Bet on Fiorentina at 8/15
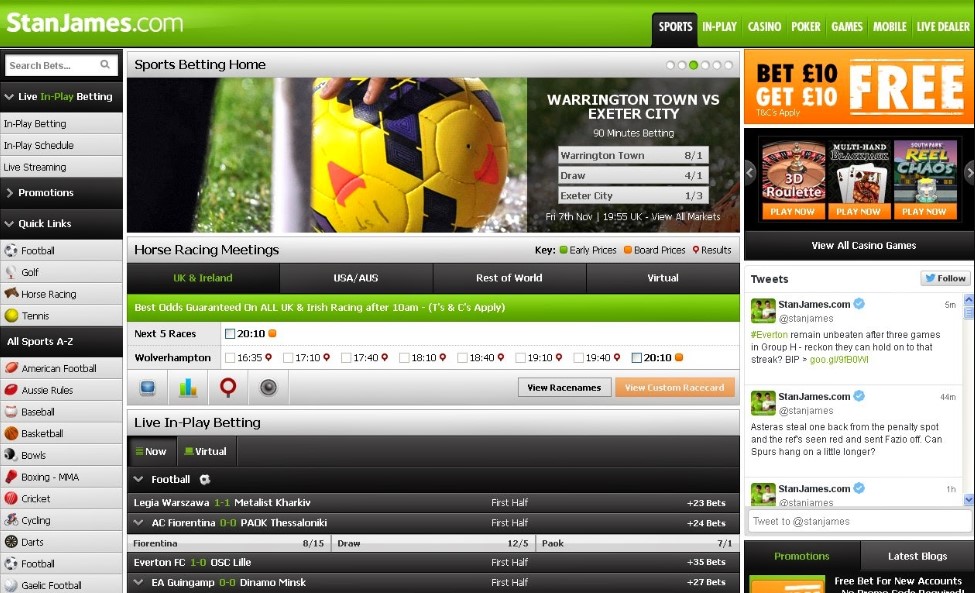The image size is (975, 593). 229,543
